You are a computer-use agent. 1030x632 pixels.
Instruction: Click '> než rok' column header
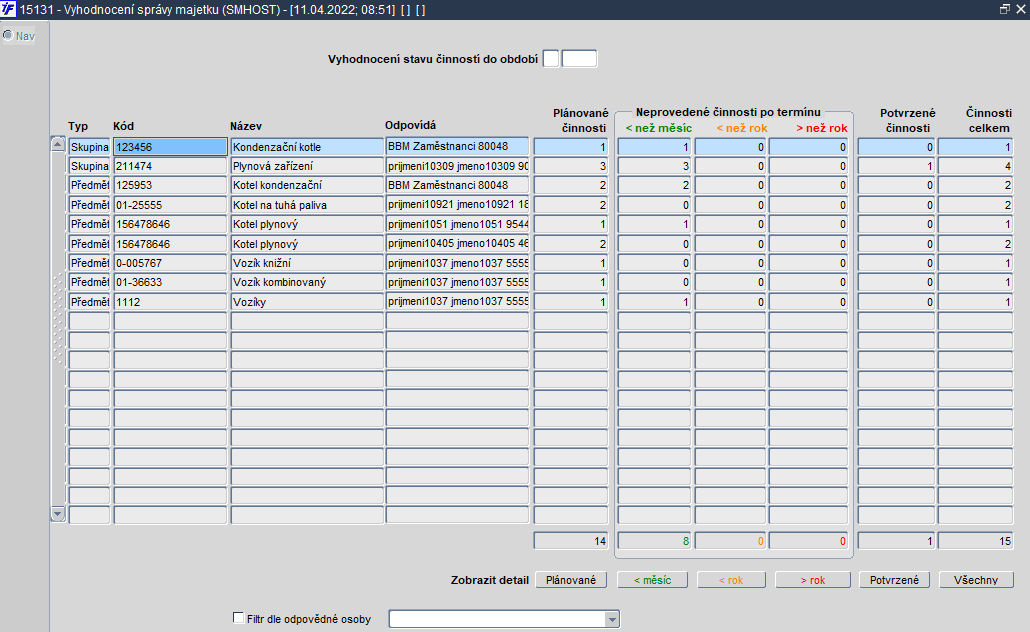click(x=822, y=128)
